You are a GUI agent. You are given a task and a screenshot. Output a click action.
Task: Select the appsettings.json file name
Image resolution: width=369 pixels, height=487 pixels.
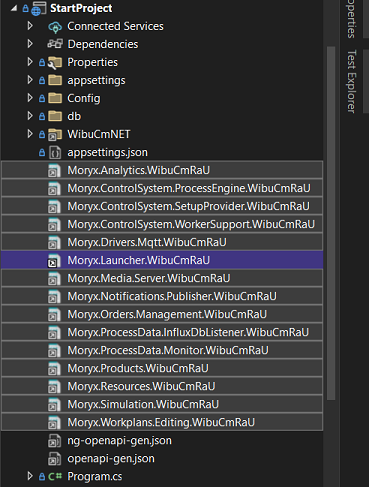pyautogui.click(x=107, y=152)
